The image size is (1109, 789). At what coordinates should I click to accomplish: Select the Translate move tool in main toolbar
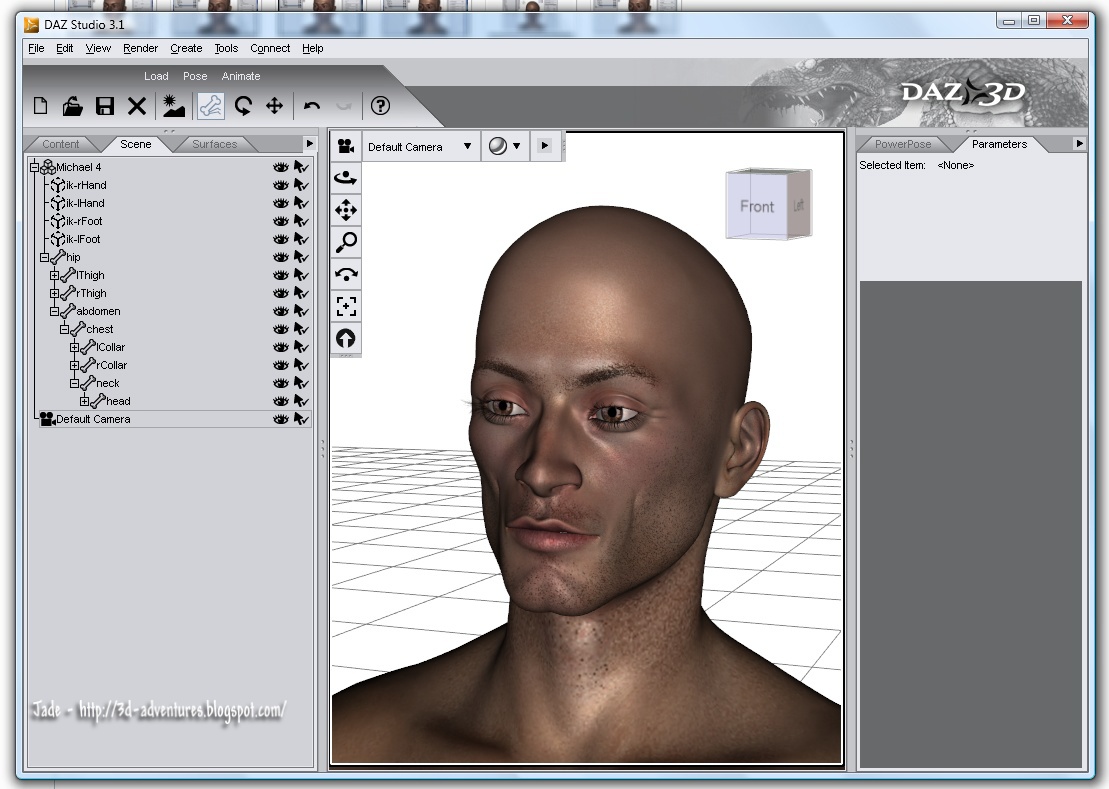274,106
